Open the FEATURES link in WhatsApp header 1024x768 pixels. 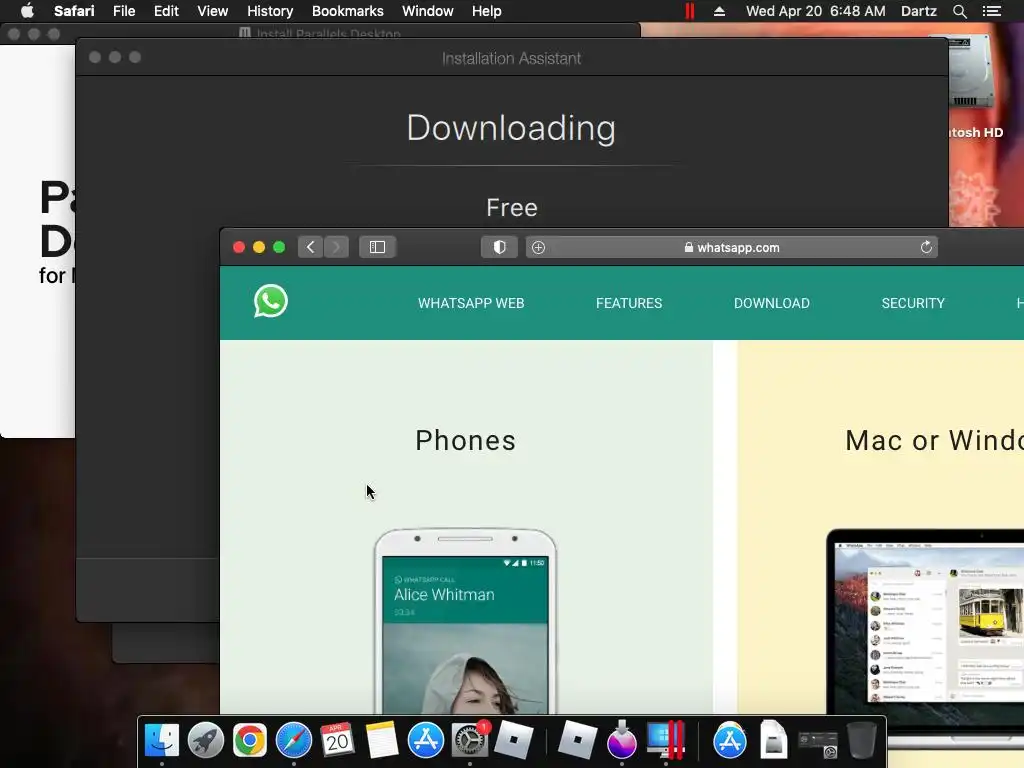pyautogui.click(x=629, y=303)
